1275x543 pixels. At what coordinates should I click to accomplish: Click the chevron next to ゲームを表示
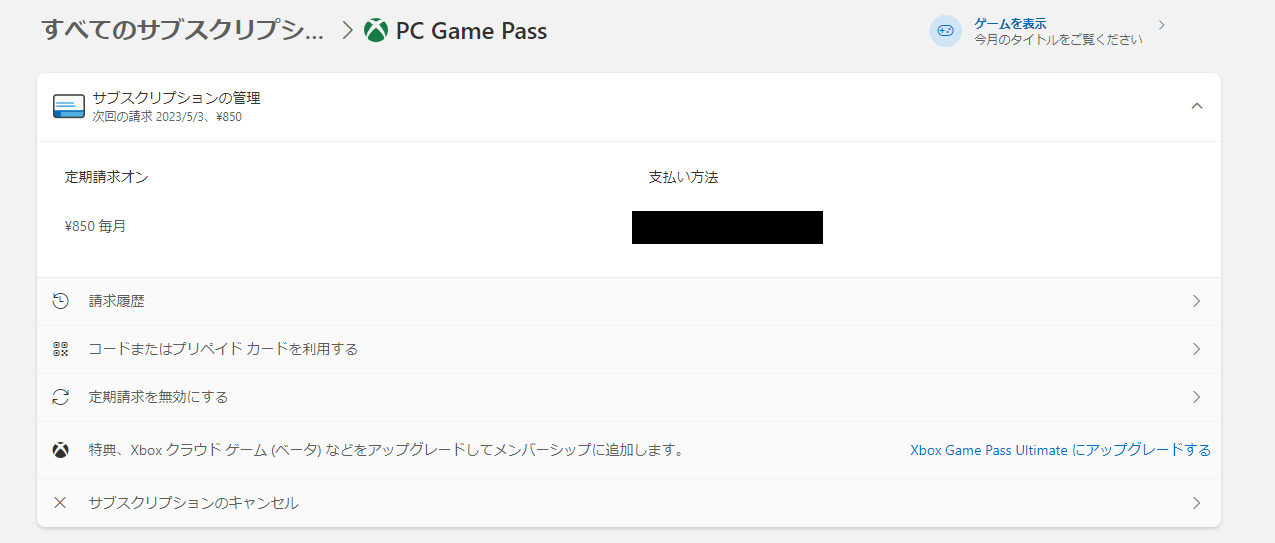[x=1162, y=25]
